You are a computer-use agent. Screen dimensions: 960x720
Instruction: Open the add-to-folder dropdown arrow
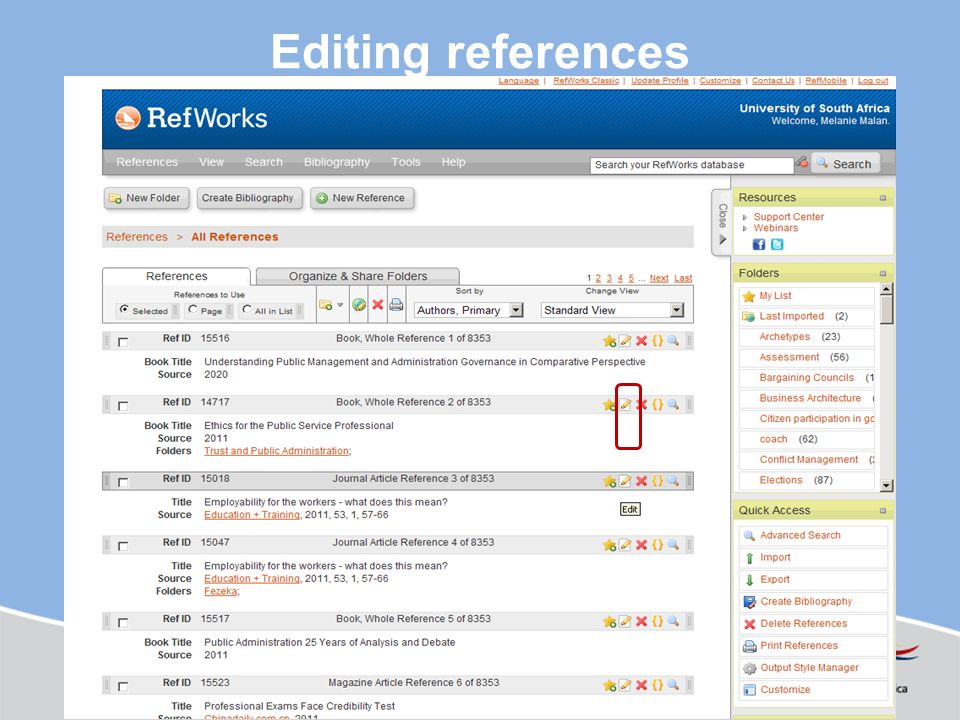point(340,304)
